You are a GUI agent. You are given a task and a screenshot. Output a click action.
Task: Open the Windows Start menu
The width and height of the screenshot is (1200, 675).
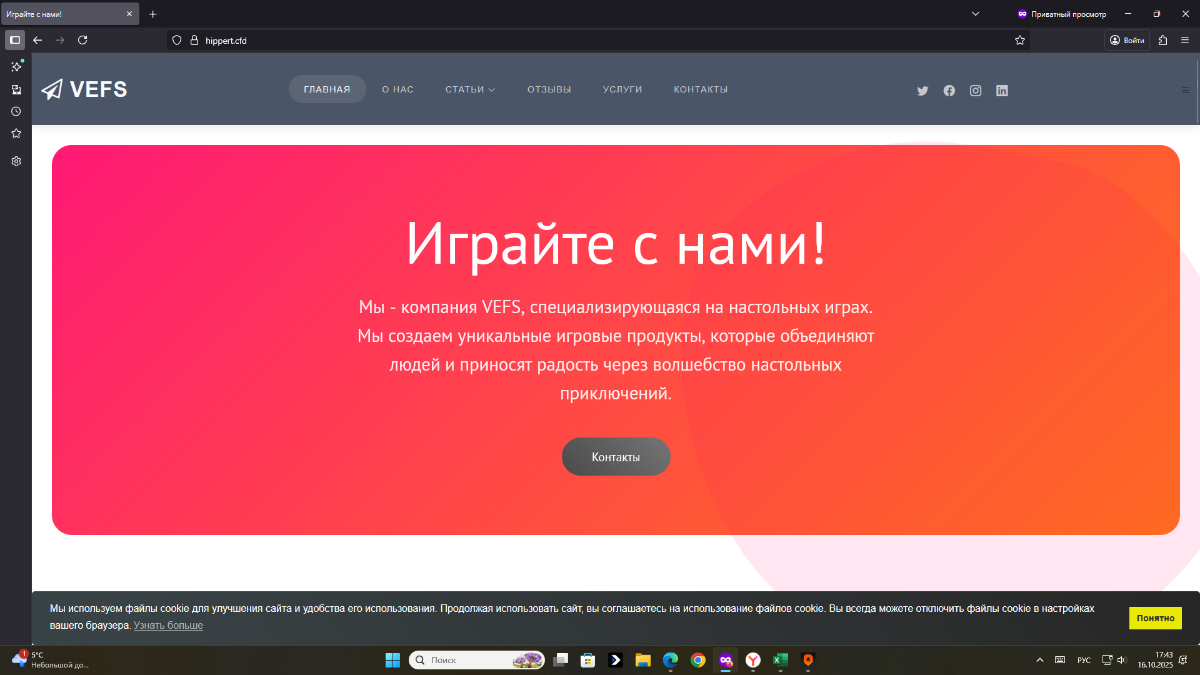[392, 660]
